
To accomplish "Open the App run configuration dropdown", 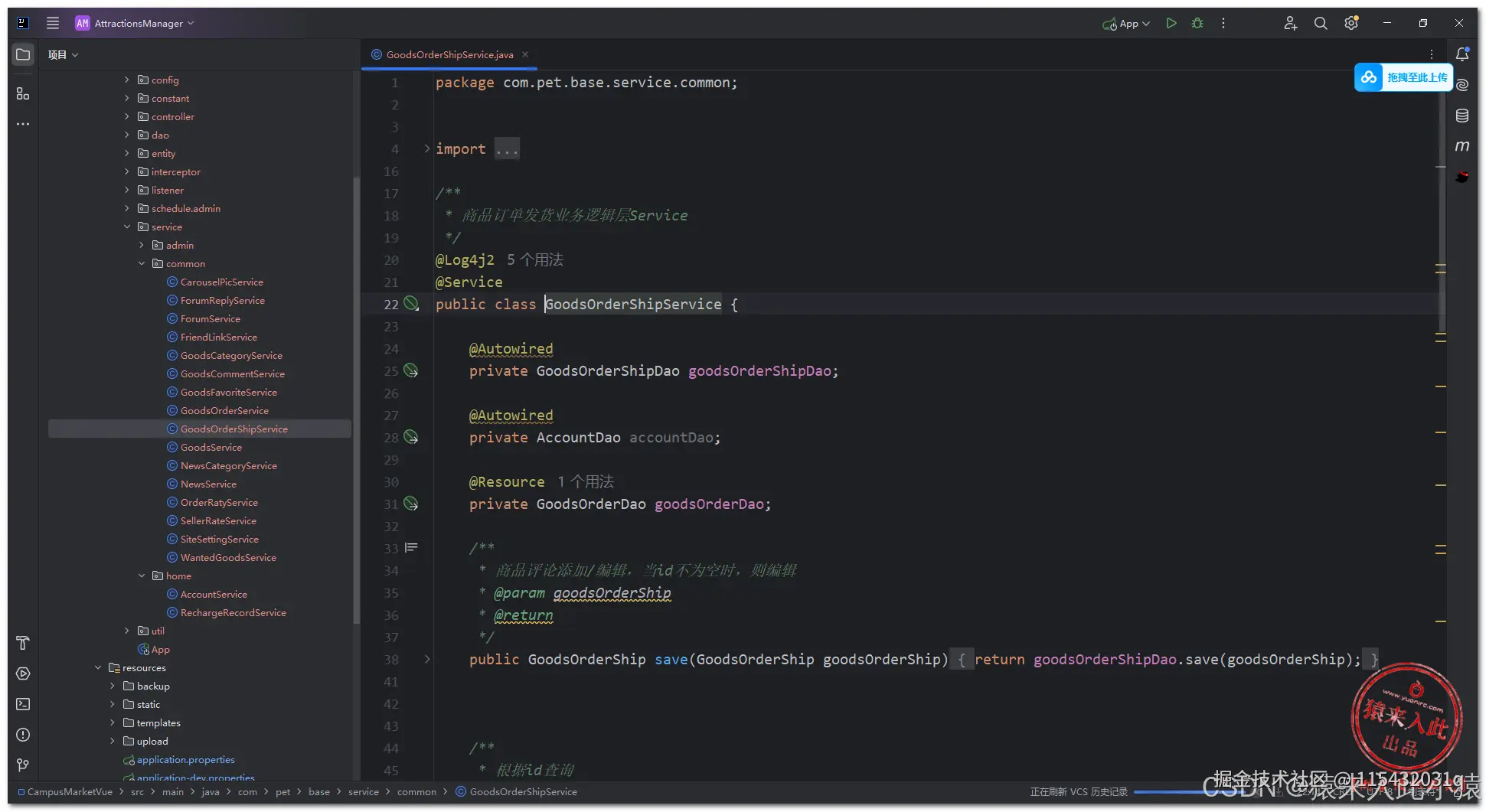I will tap(1126, 23).
